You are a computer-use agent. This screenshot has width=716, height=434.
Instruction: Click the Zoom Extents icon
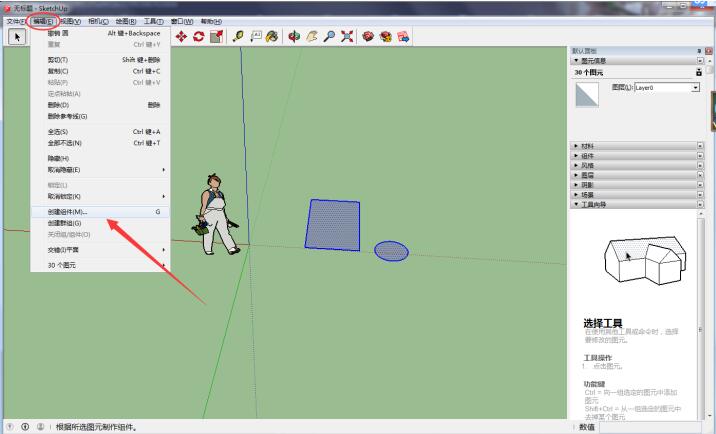pyautogui.click(x=348, y=37)
